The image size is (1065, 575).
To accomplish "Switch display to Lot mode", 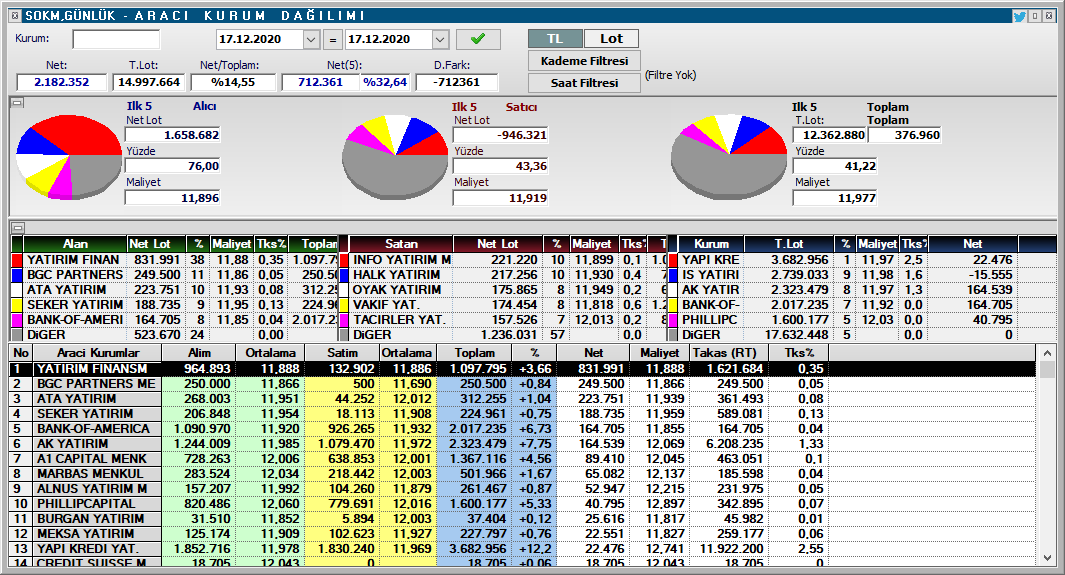I will [611, 39].
